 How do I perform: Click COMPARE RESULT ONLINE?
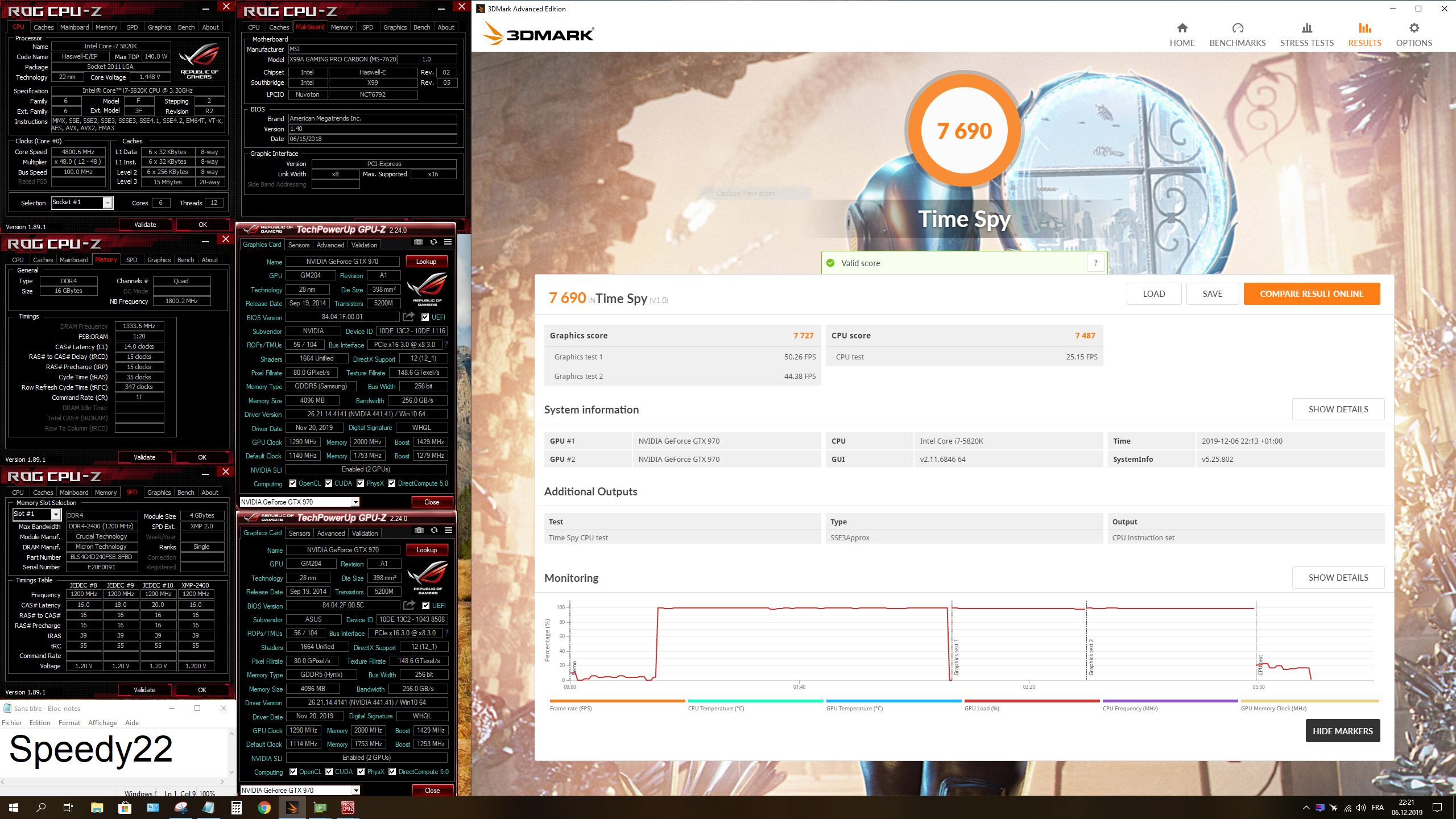coord(1312,294)
